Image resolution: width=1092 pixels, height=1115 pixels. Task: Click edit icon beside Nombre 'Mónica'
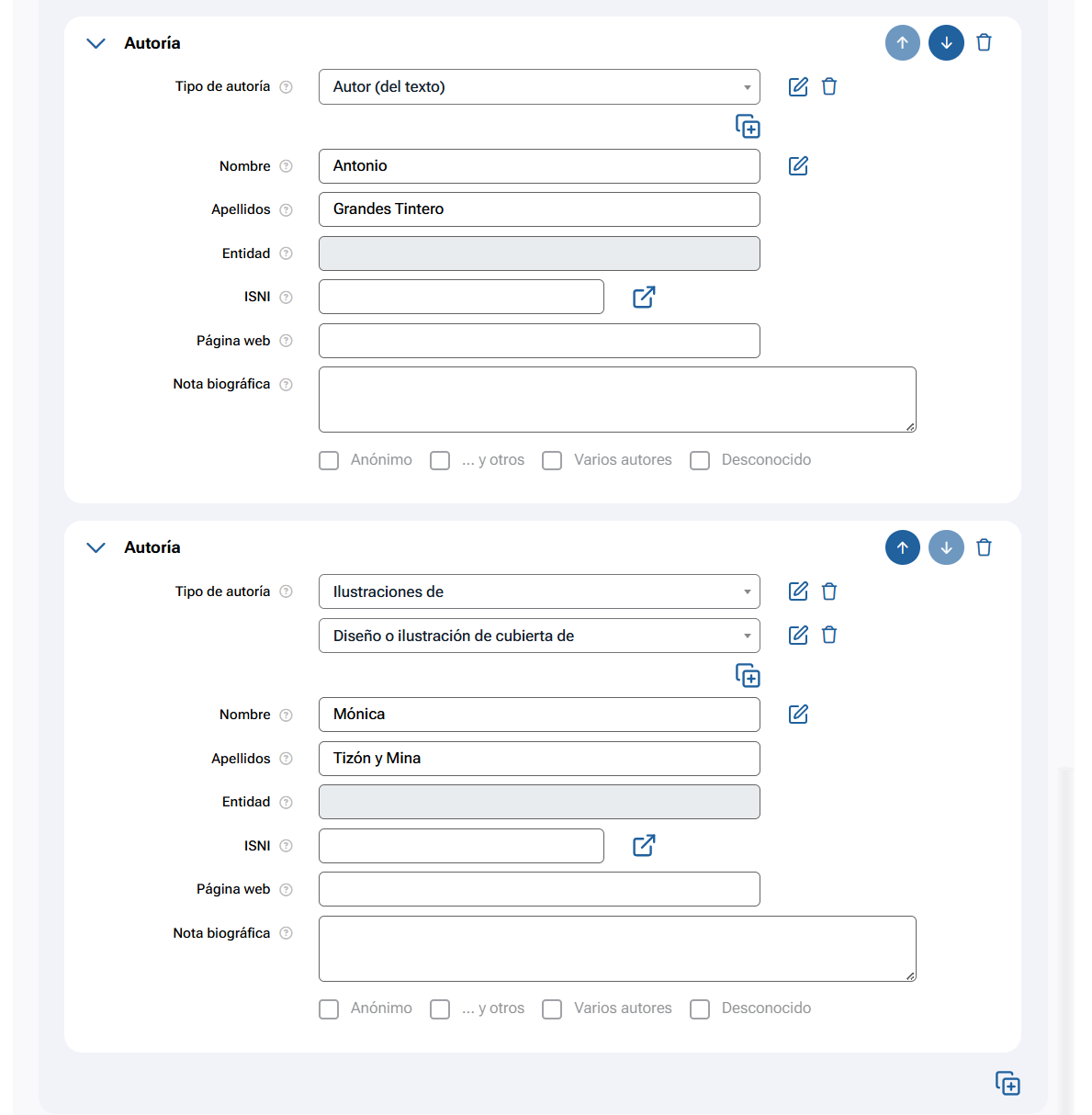tap(798, 715)
